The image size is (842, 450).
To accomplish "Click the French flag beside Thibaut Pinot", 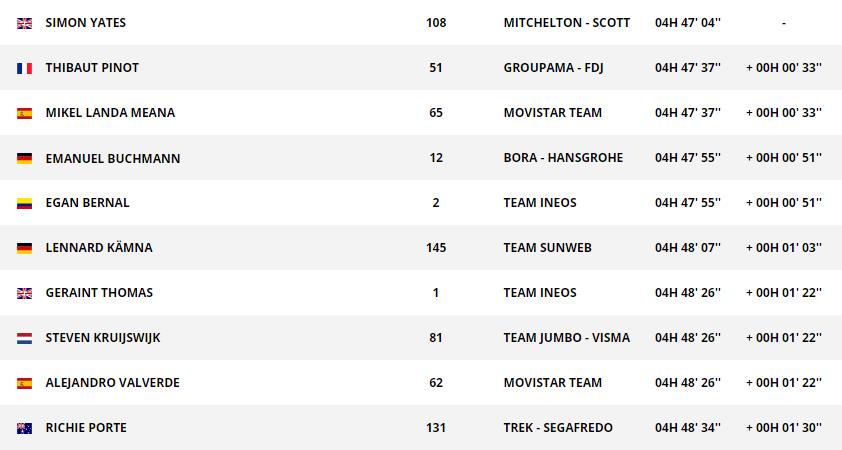I will [25, 68].
